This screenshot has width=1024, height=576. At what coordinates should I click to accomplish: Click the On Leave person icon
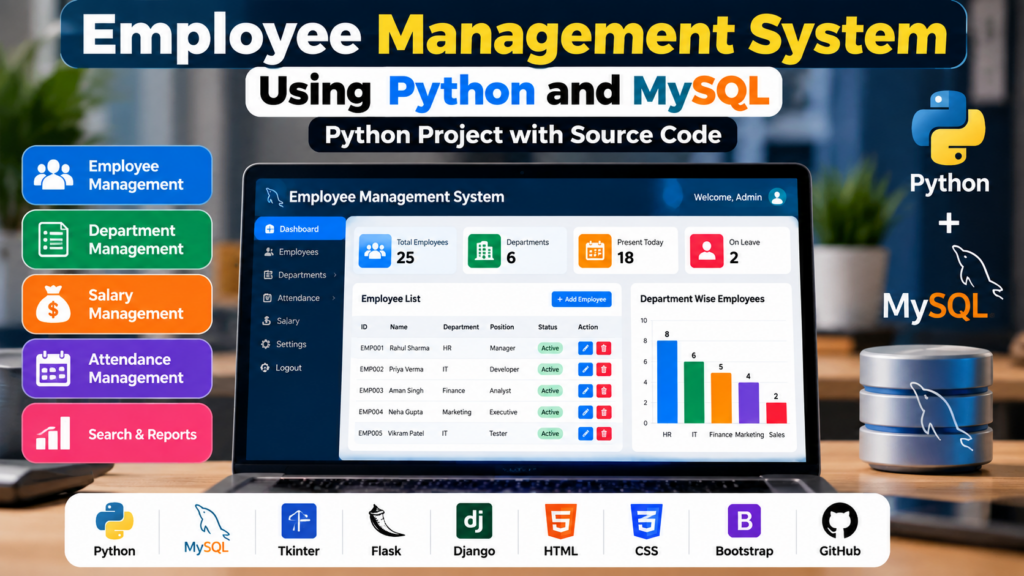[x=707, y=251]
